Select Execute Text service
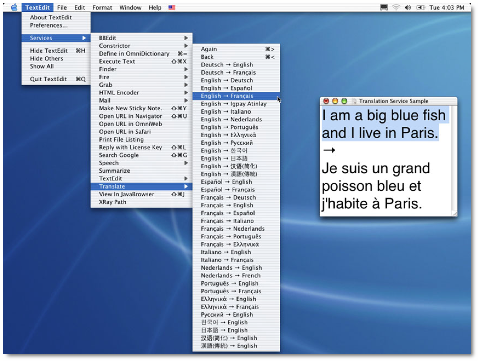This screenshot has height=361, width=478. pos(141,61)
